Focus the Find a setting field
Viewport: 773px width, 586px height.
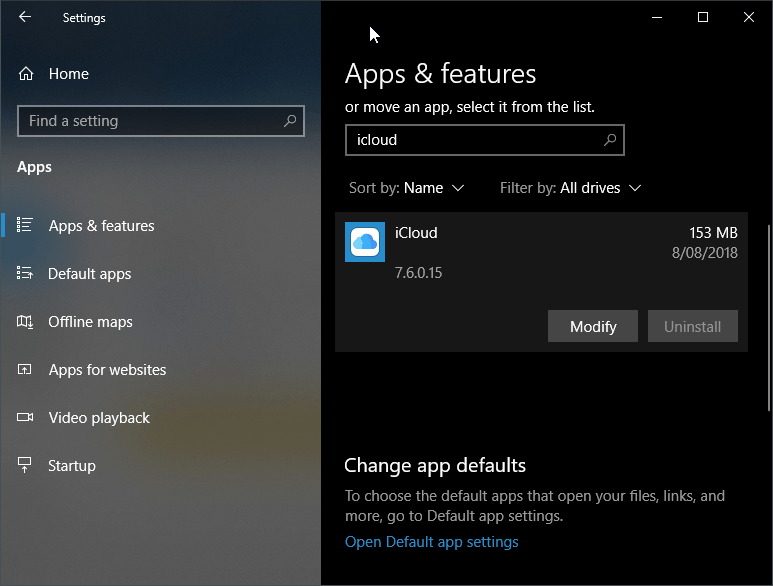tap(161, 121)
